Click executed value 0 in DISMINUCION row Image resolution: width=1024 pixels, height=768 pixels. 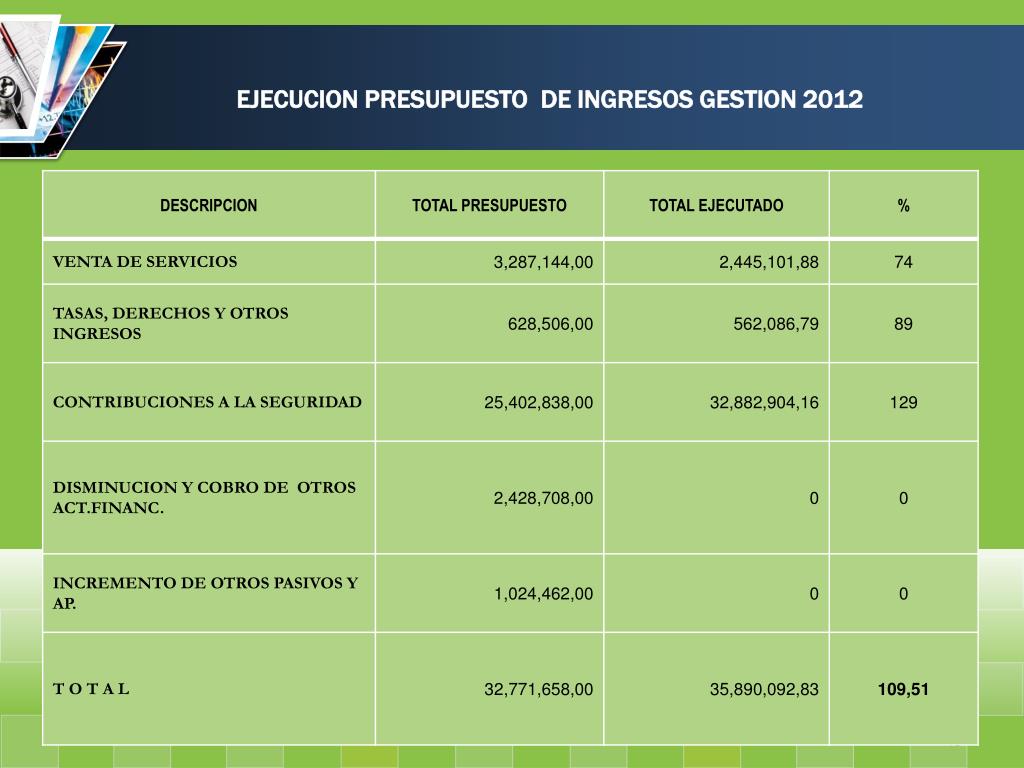(814, 498)
